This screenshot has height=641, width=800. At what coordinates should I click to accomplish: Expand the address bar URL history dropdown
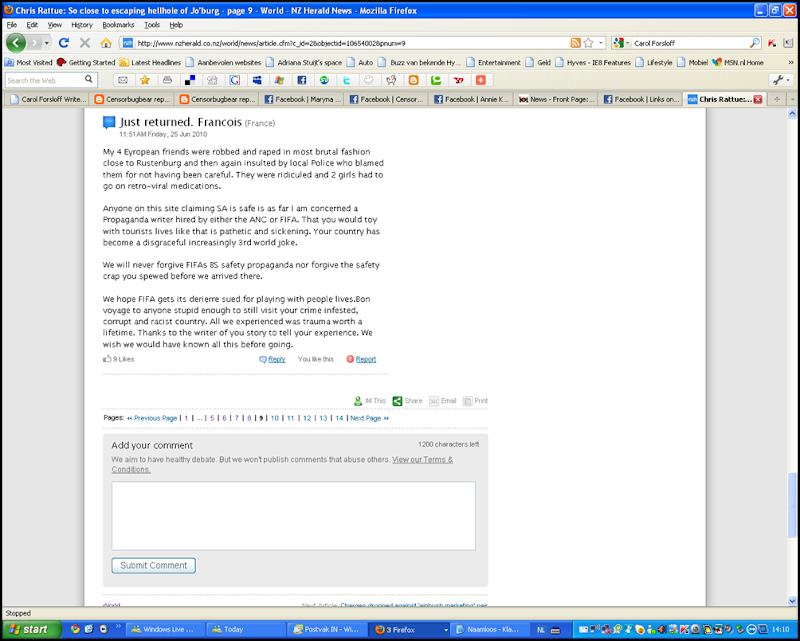(601, 43)
